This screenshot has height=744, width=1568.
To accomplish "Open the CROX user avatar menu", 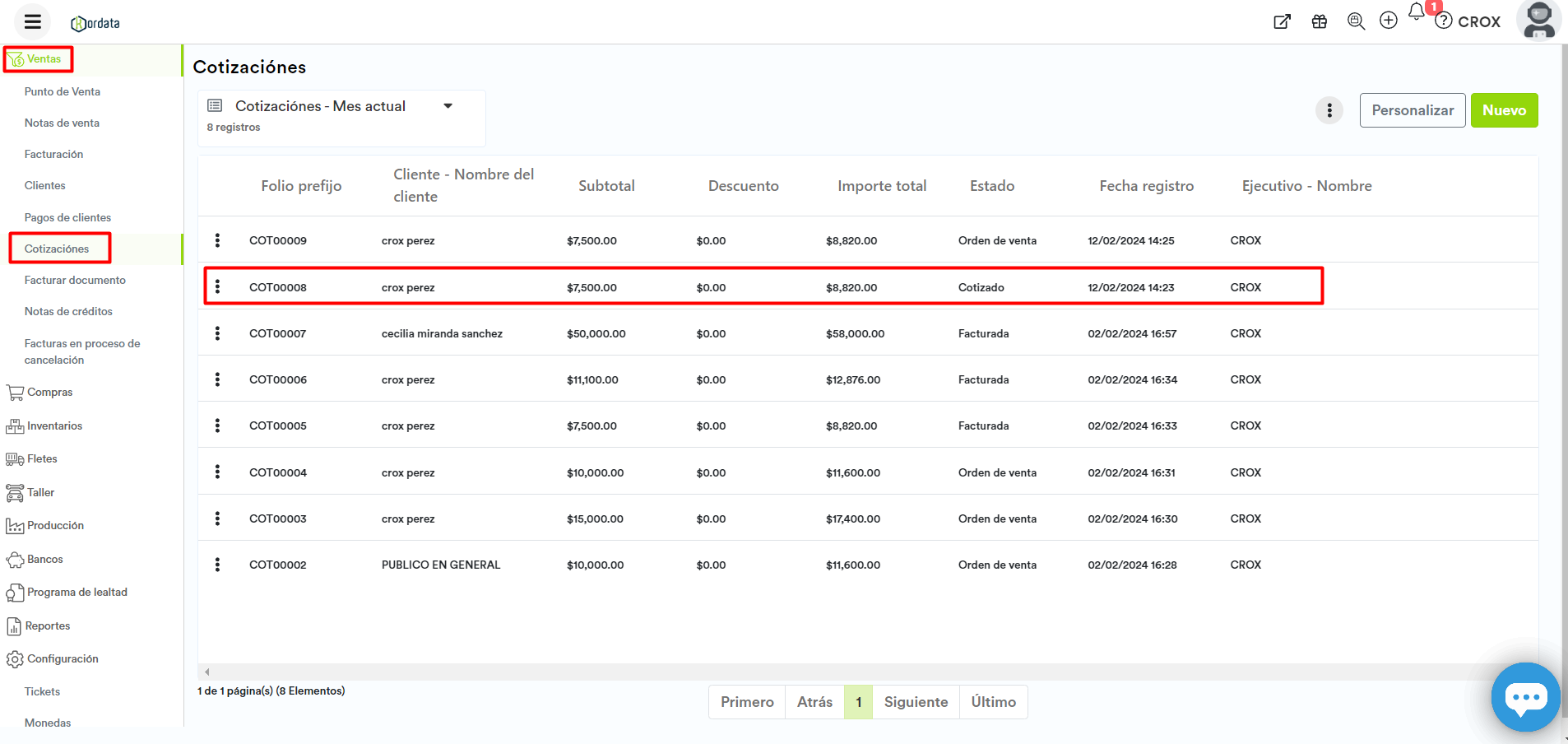I will click(x=1538, y=21).
